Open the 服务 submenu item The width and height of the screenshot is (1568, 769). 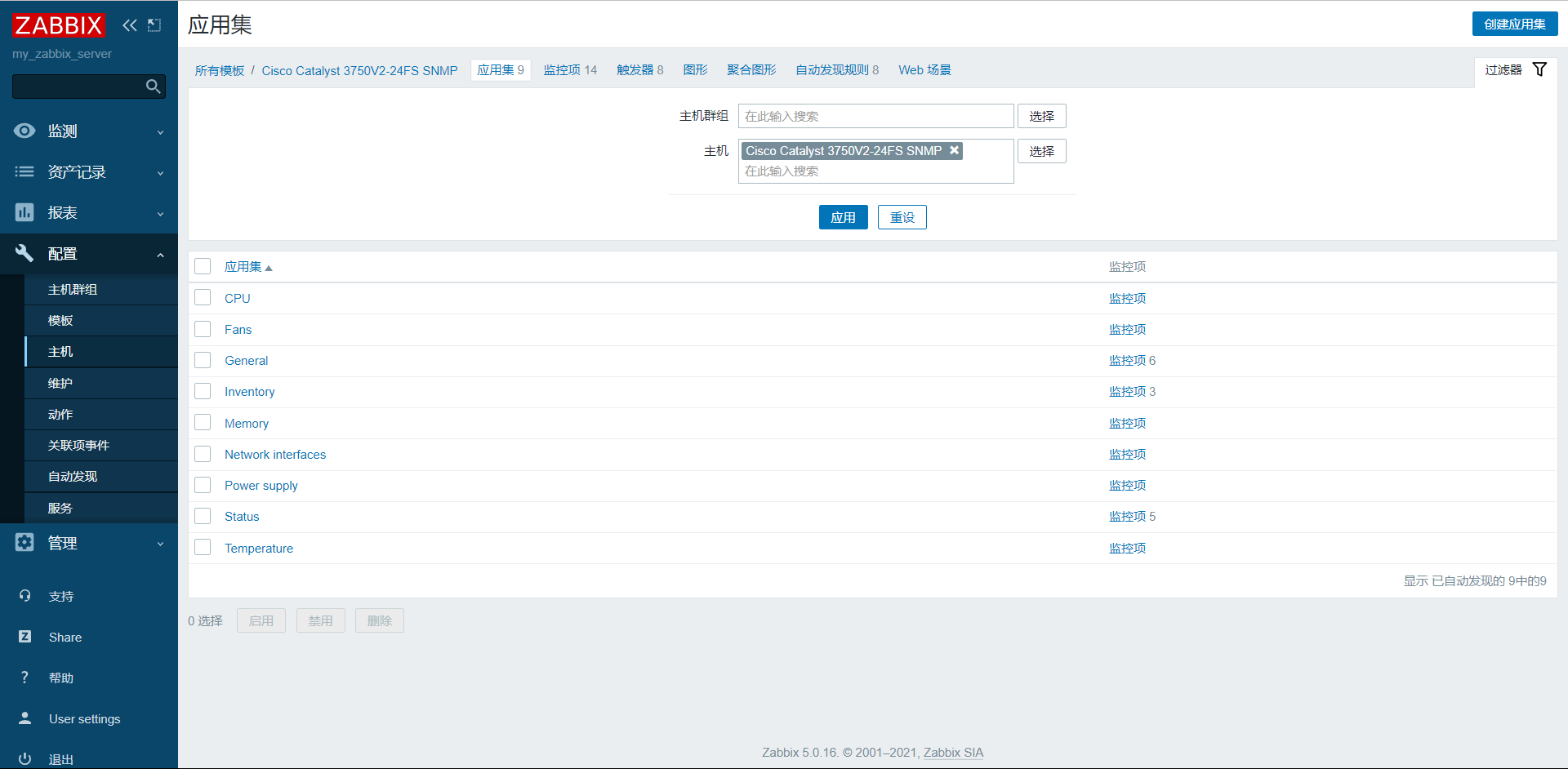(x=101, y=508)
